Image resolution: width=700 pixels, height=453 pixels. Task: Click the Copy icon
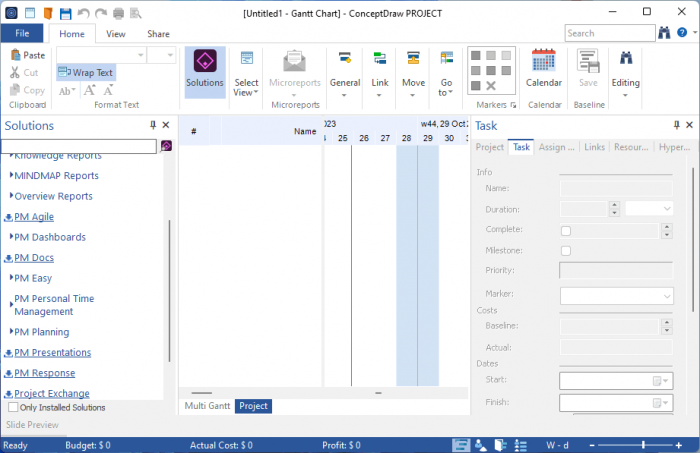pos(15,90)
